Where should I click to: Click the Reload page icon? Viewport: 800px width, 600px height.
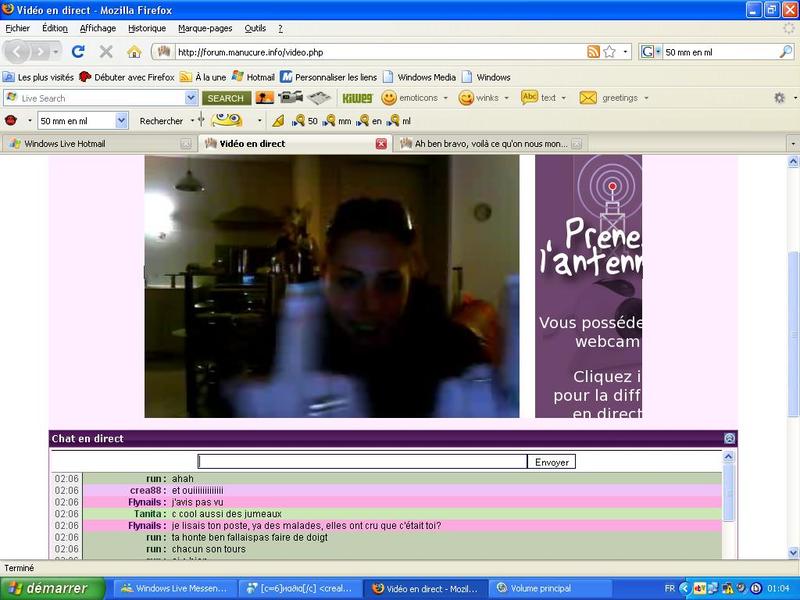pos(78,52)
